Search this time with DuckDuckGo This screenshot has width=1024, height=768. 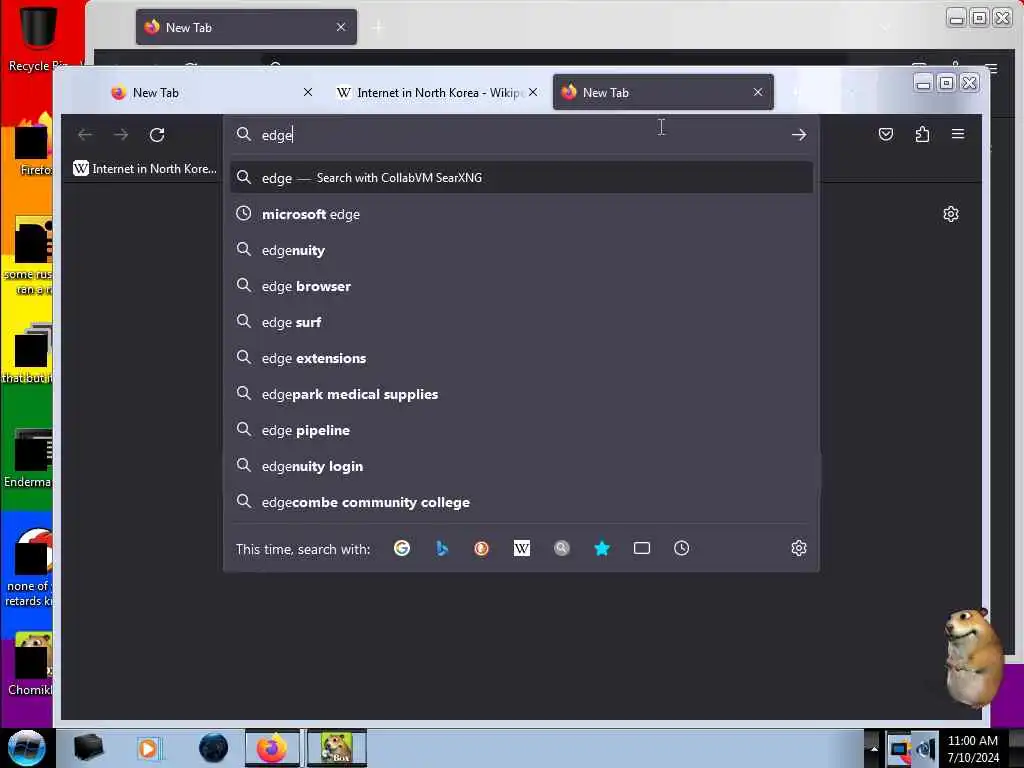[481, 549]
